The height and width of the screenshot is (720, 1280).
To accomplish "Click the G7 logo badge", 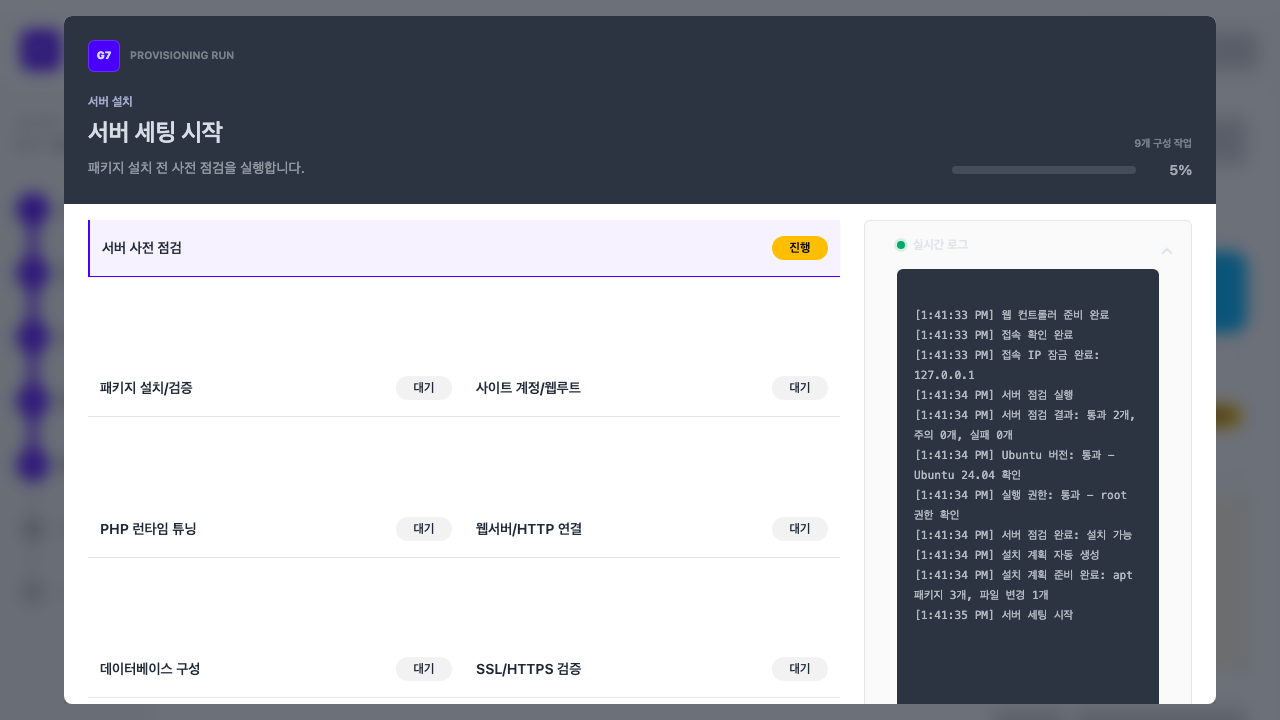I will coord(104,56).
